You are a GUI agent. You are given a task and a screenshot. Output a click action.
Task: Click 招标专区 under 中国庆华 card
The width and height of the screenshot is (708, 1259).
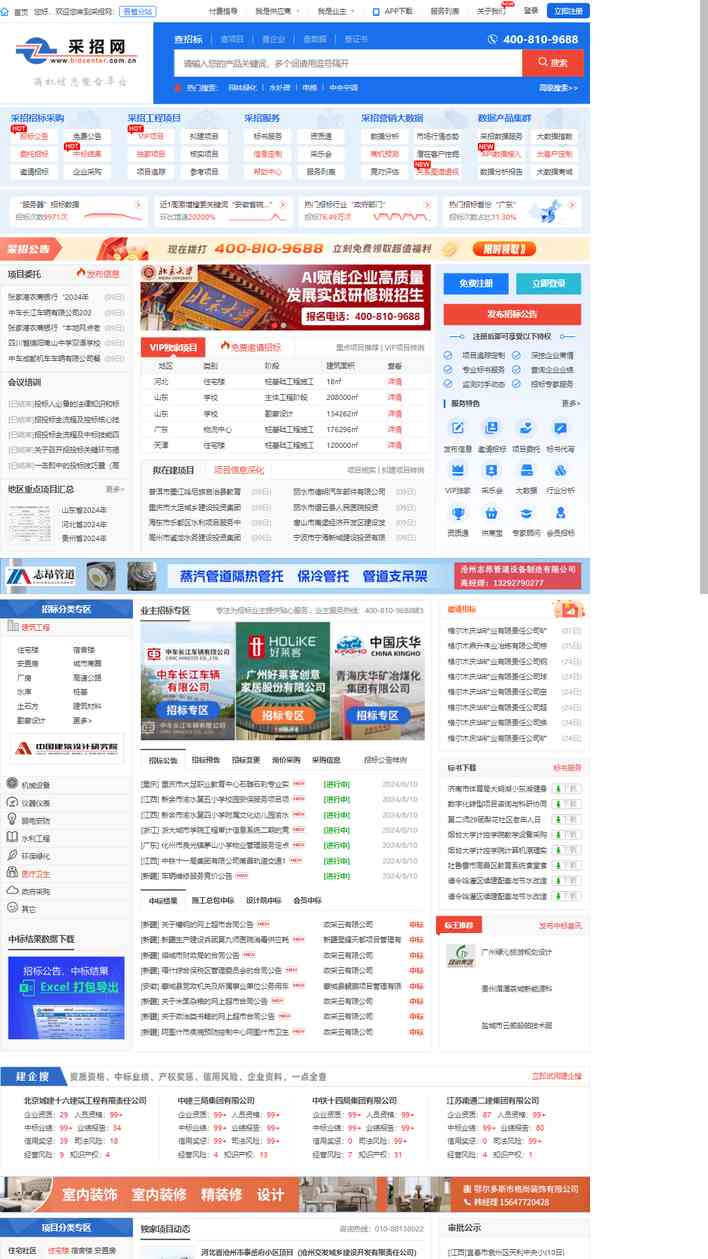(377, 715)
